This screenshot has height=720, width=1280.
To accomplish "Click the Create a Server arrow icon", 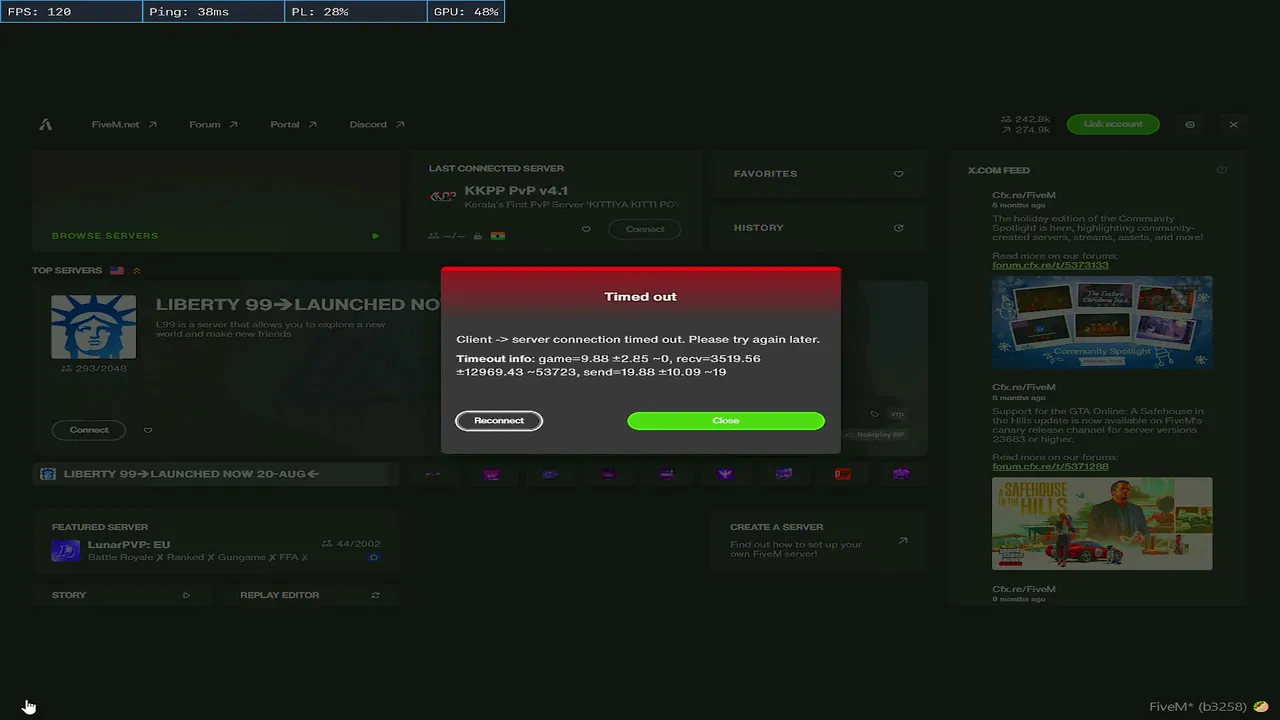I will tap(903, 541).
